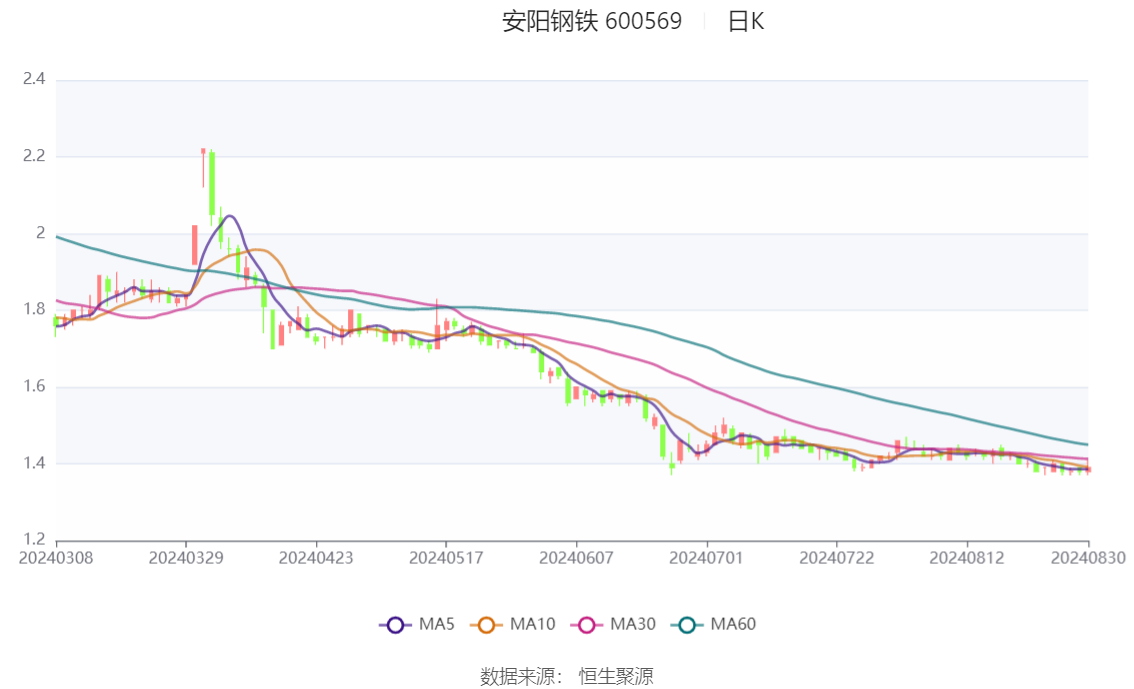The image size is (1134, 689).
Task: Click the 20240722 x-axis date label
Action: pyautogui.click(x=836, y=558)
